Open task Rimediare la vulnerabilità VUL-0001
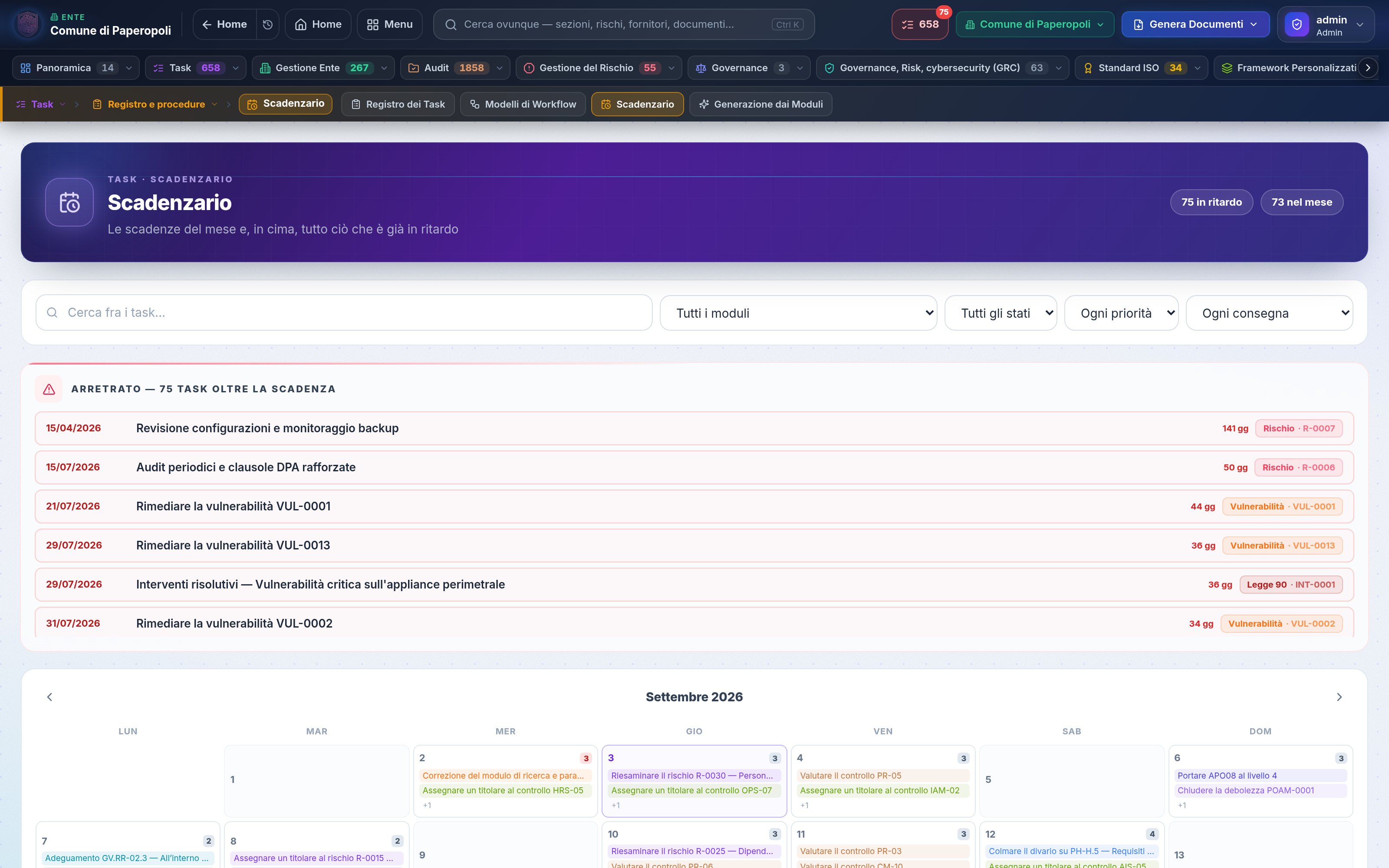This screenshot has width=1389, height=868. [694, 506]
